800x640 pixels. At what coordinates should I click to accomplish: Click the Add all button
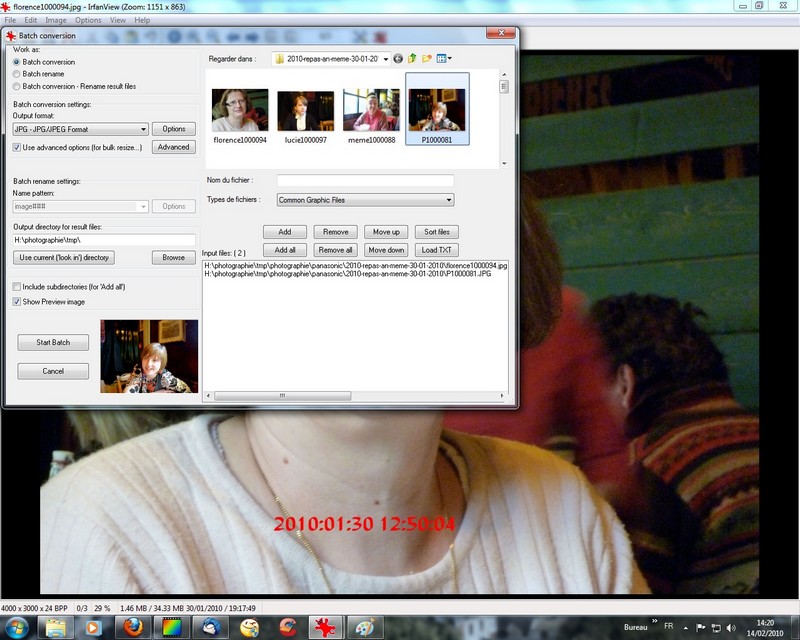click(285, 250)
